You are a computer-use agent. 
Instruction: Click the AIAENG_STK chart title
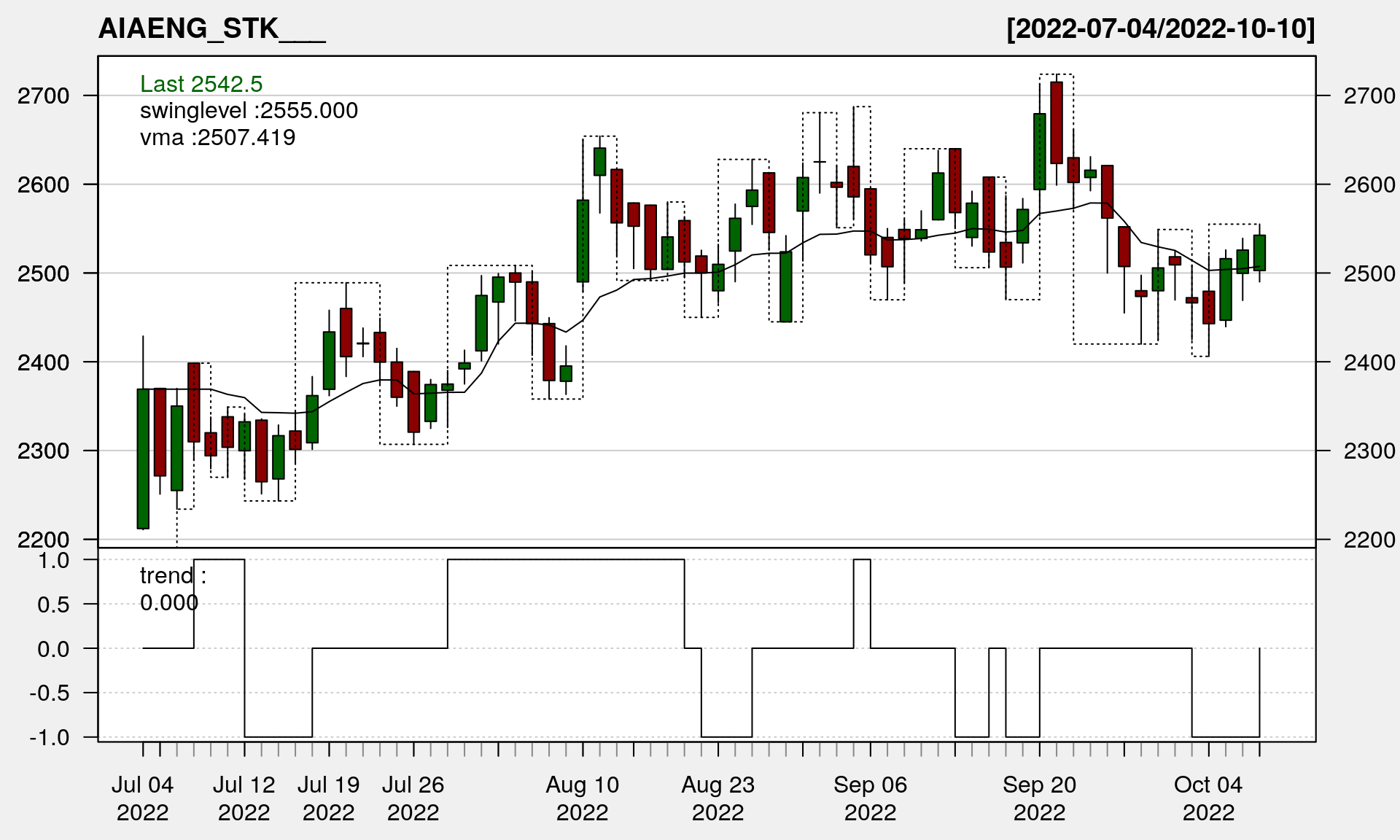click(211, 29)
